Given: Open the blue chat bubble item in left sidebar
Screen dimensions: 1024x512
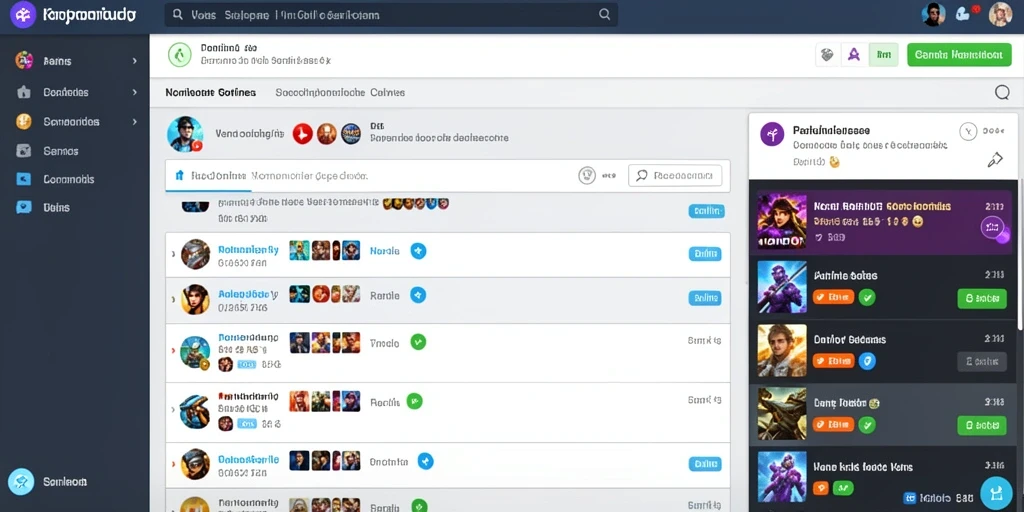Looking at the screenshot, I should tap(24, 208).
